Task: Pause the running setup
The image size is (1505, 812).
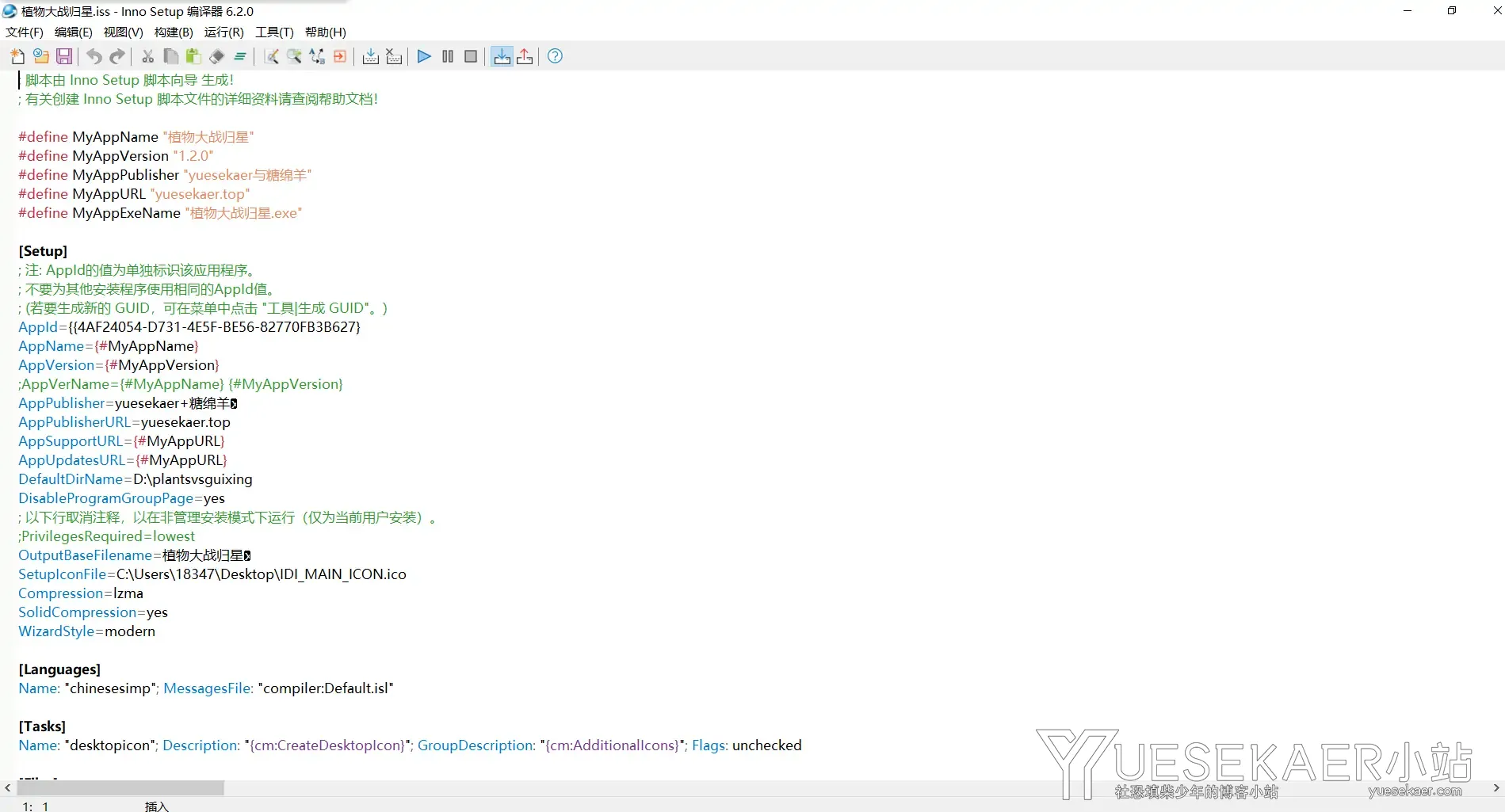Action: (x=448, y=56)
